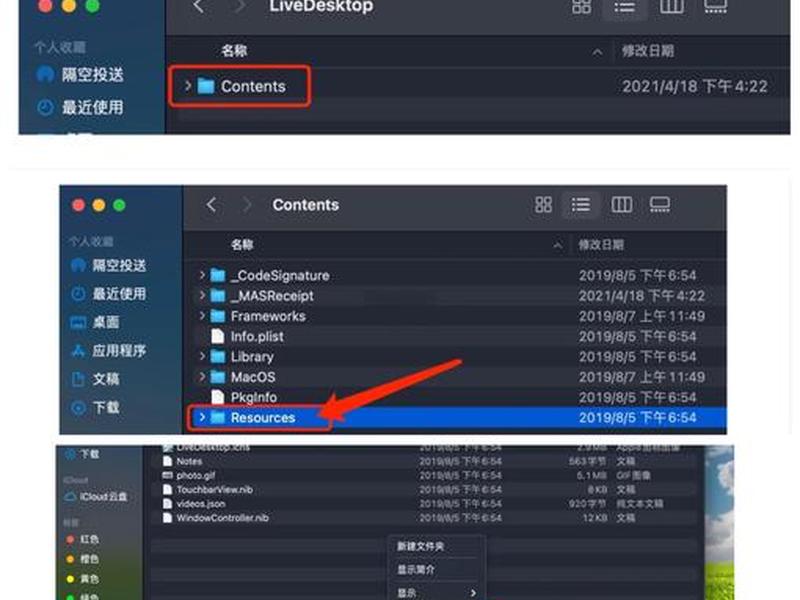Go back in the LiveDesktop window
Screen dimensions: 800x600
click(x=199, y=7)
